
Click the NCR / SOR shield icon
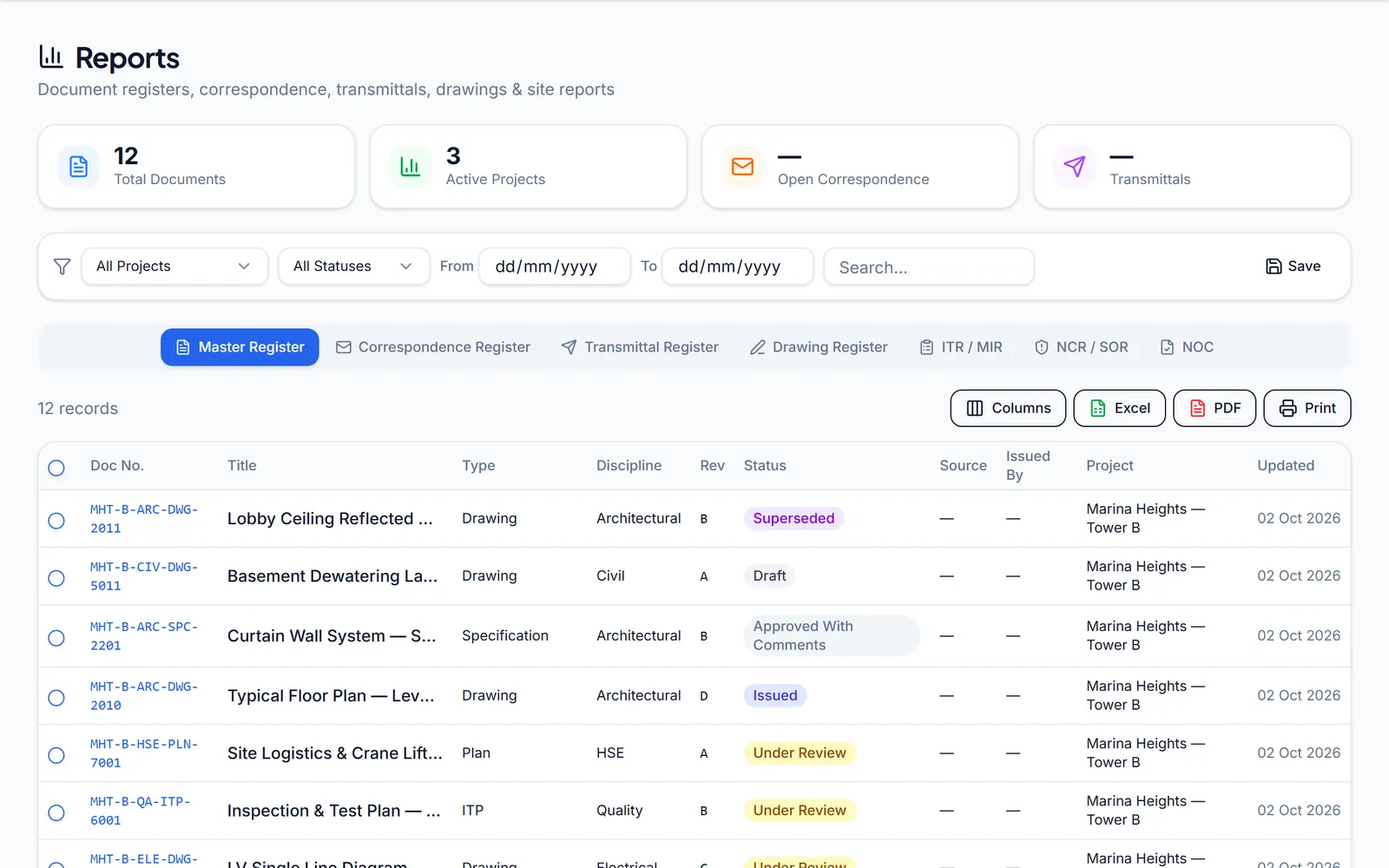(x=1042, y=347)
